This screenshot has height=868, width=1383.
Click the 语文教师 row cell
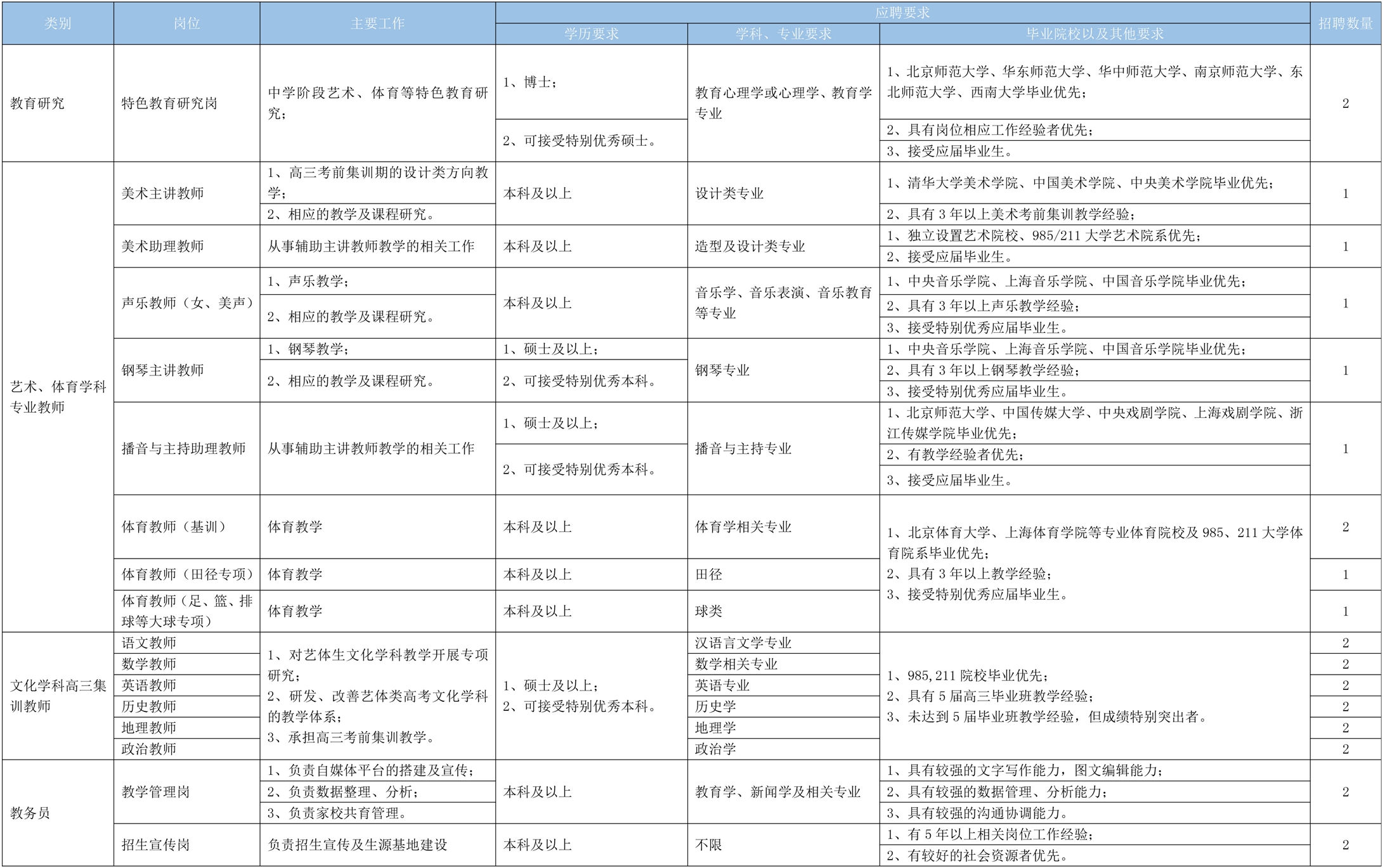tap(149, 643)
